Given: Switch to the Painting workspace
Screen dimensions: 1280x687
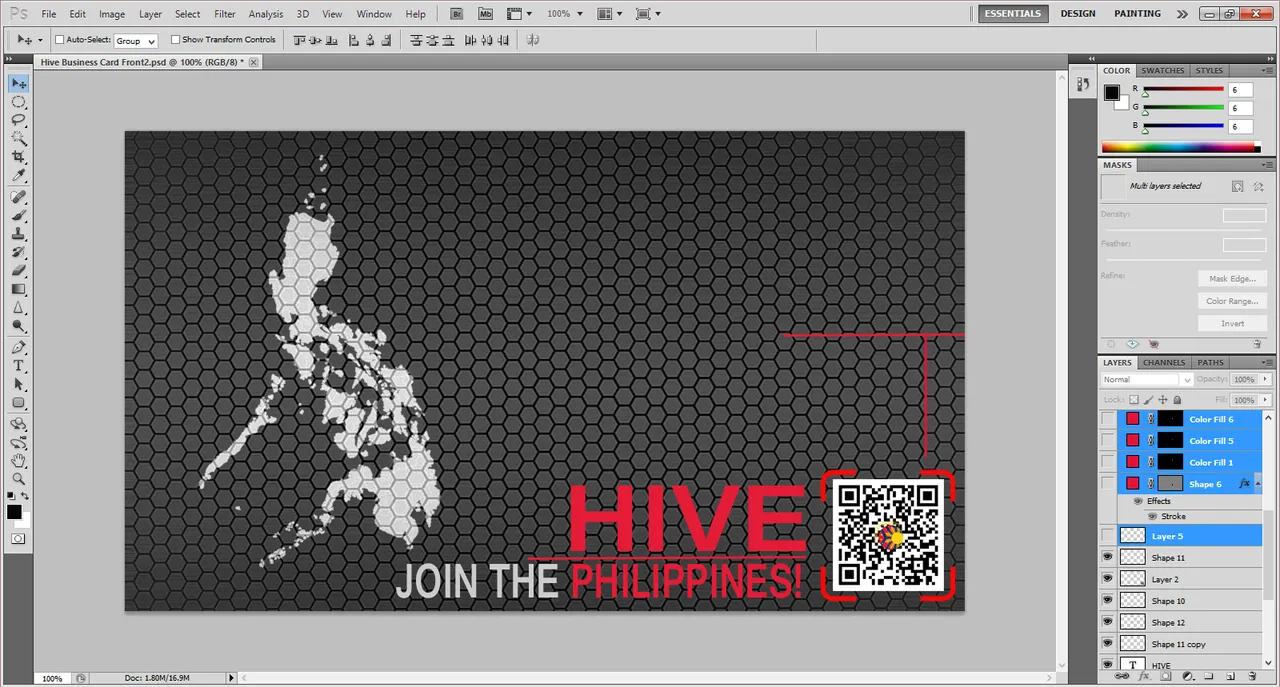Looking at the screenshot, I should [x=1138, y=14].
